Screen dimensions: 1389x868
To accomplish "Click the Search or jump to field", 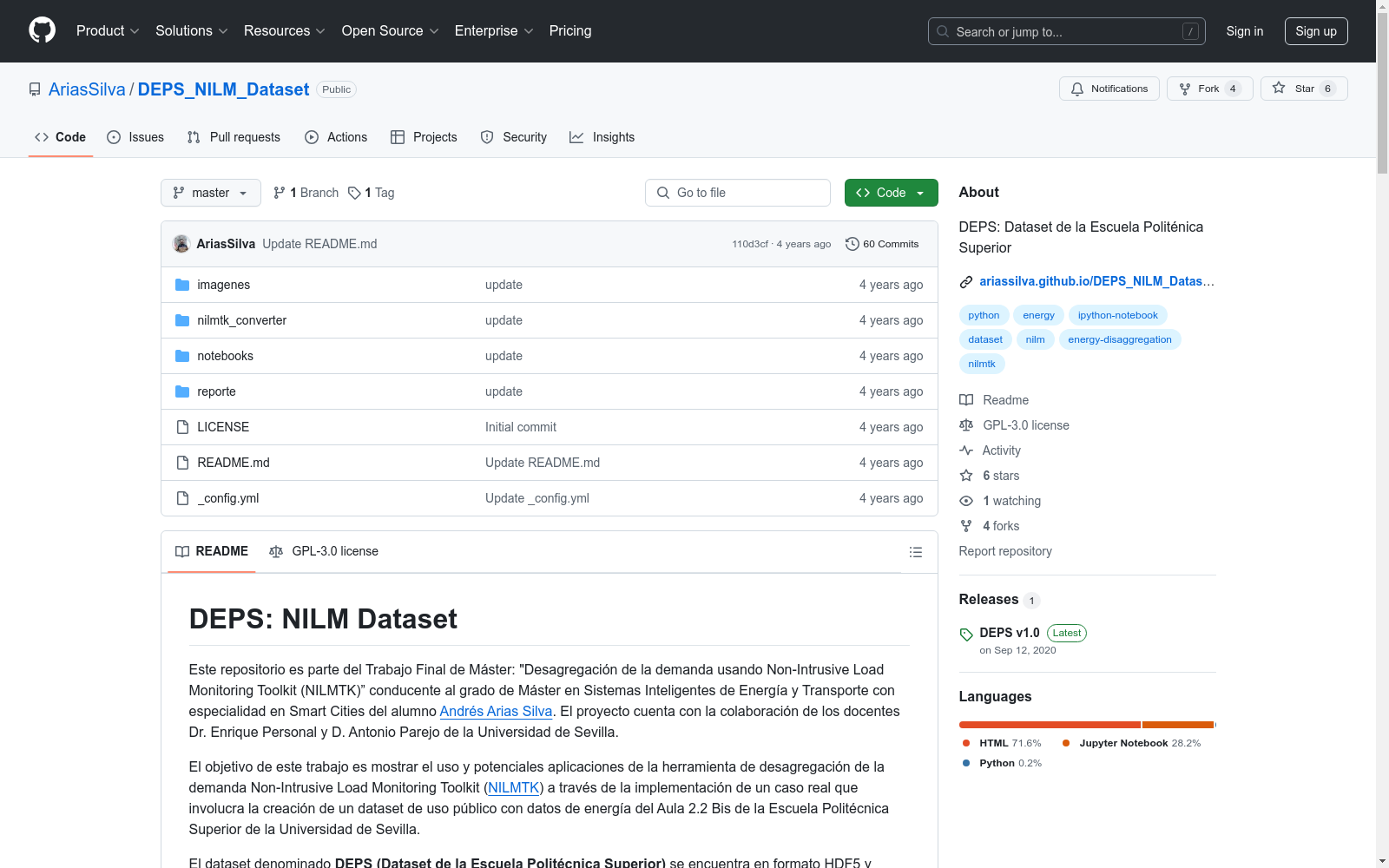I will 1067,31.
